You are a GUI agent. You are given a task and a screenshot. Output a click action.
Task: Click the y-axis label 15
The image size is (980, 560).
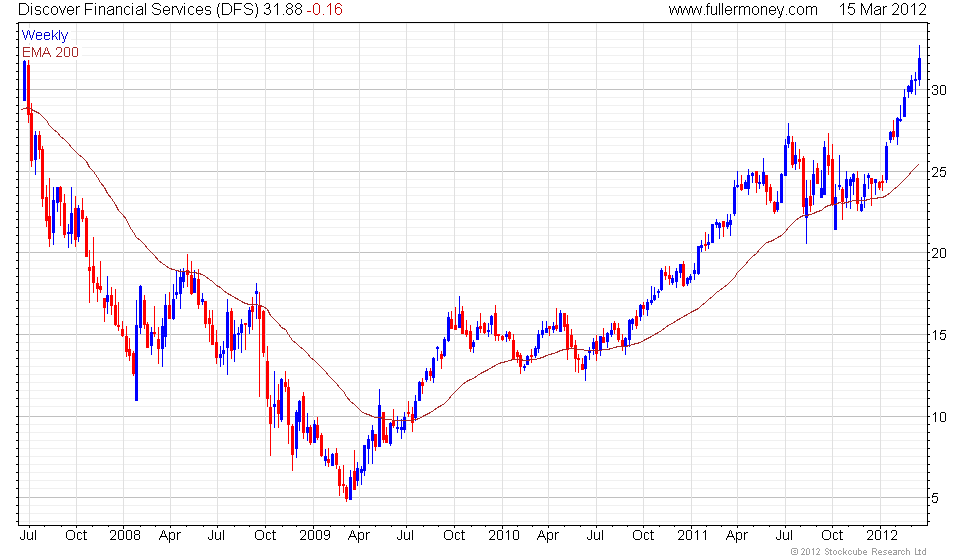(939, 335)
